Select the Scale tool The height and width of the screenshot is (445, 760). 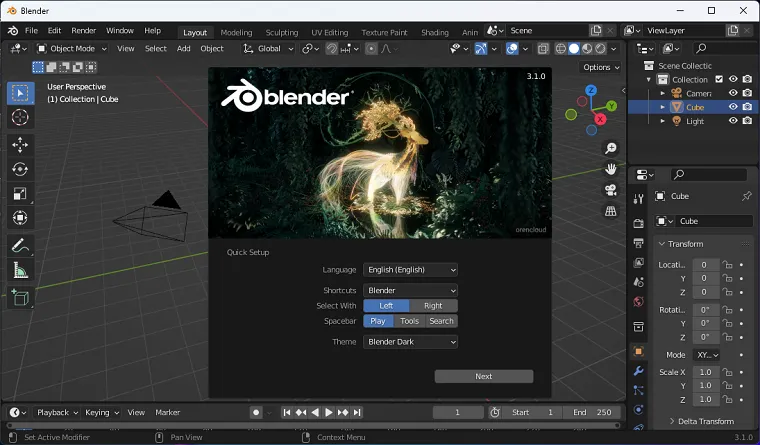[x=20, y=193]
